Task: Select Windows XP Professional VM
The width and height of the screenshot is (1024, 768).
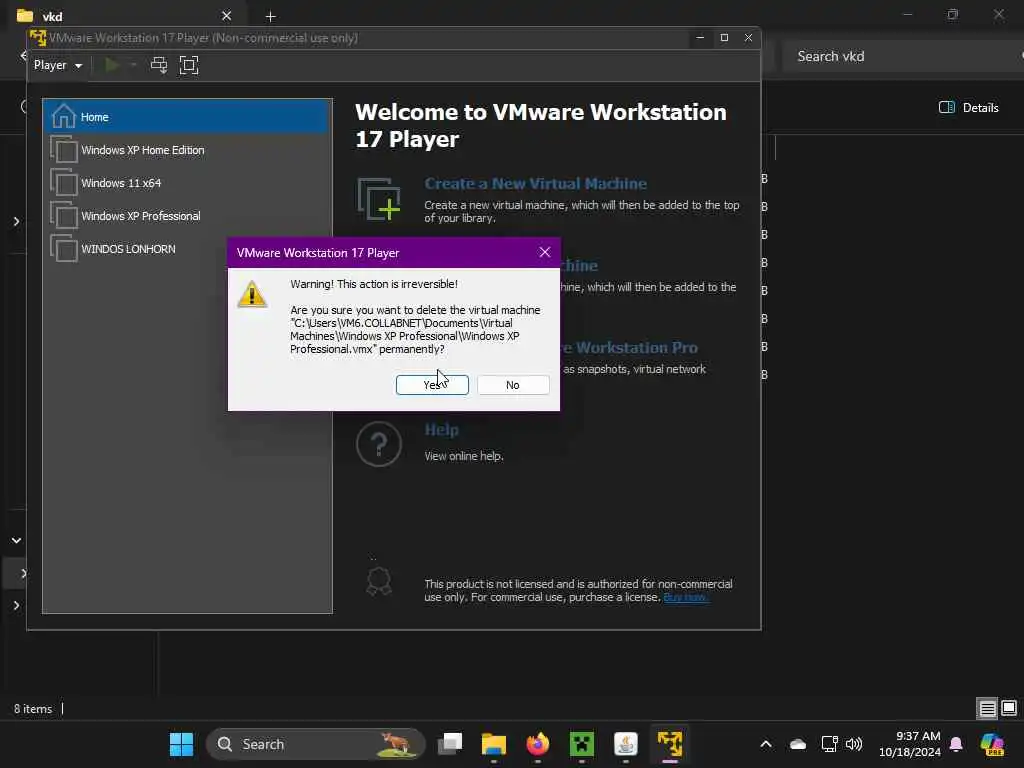Action: tap(187, 216)
